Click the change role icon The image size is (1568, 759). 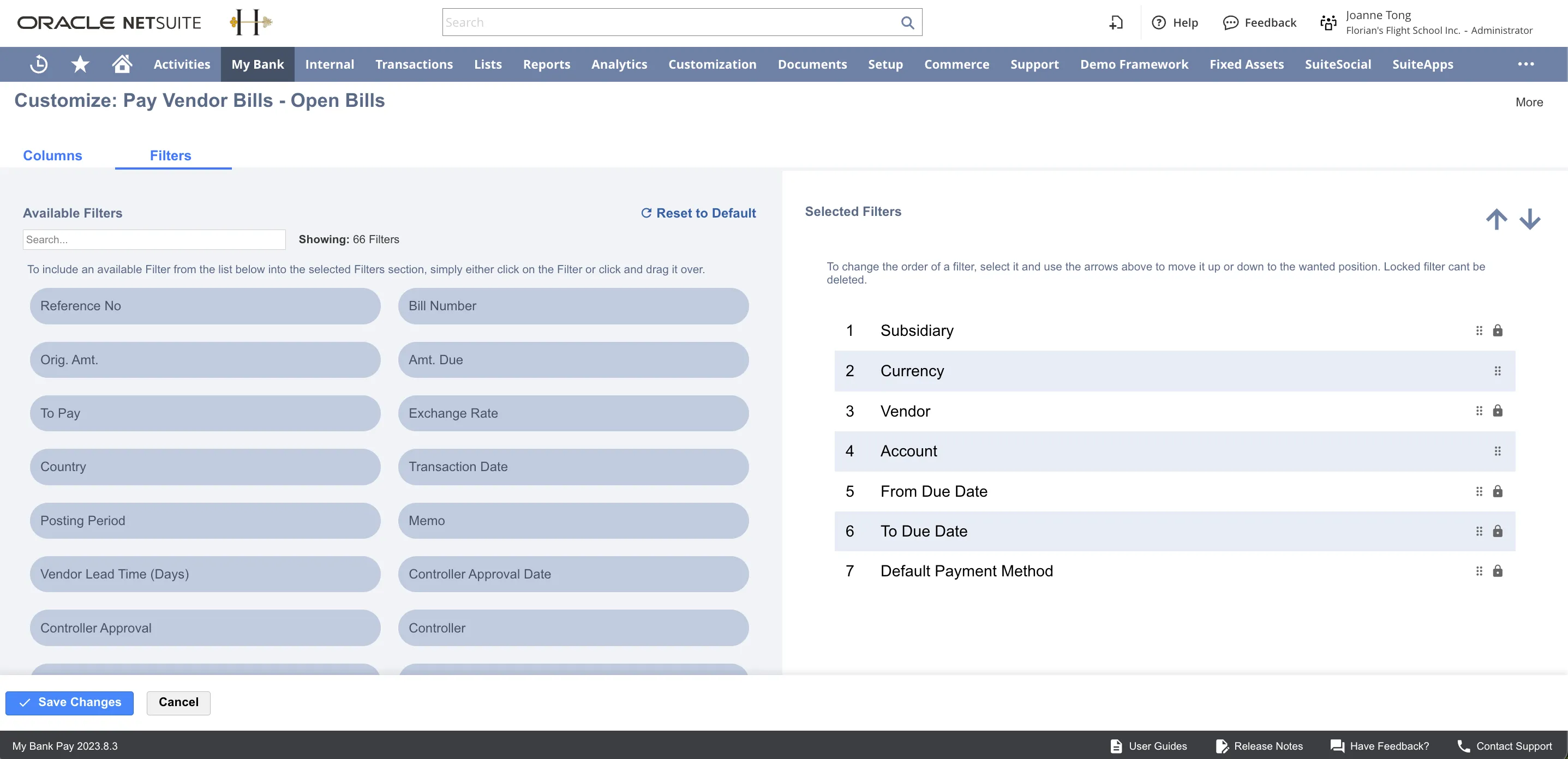[x=1327, y=22]
